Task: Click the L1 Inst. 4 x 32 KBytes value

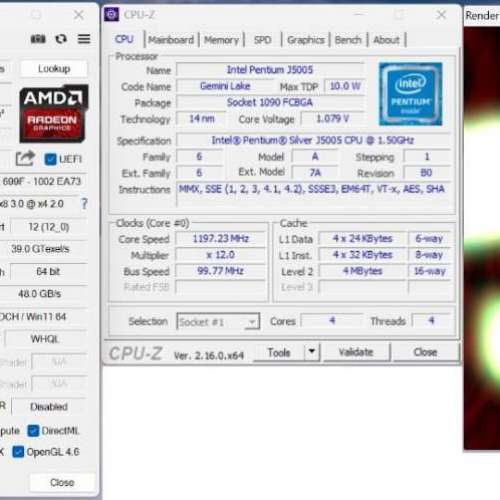Action: (362, 255)
